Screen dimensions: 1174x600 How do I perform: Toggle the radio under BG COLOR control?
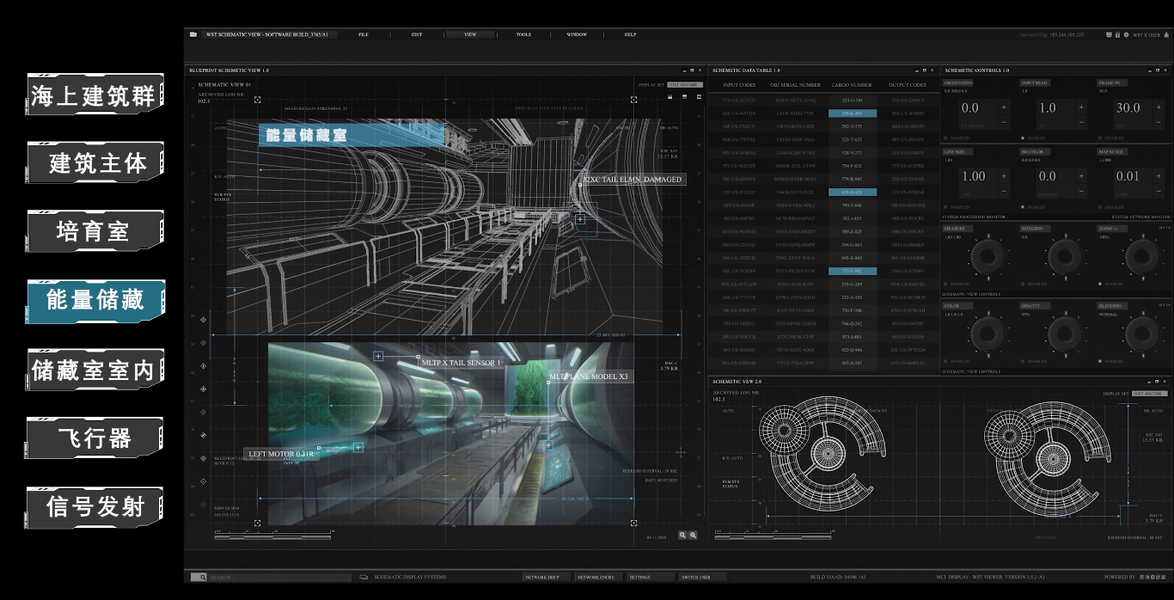coord(1023,207)
